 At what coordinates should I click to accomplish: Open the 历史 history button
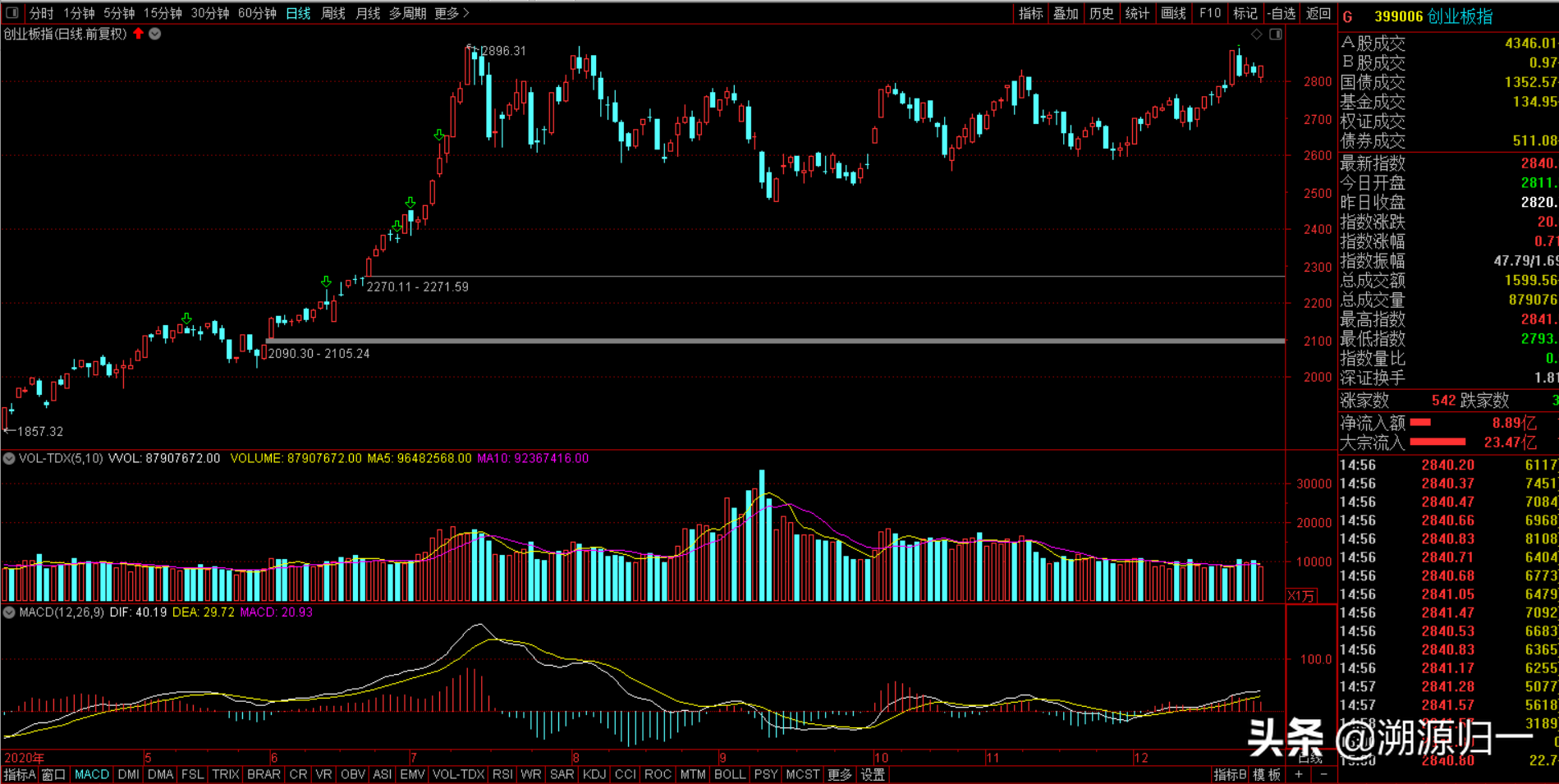(x=1102, y=13)
